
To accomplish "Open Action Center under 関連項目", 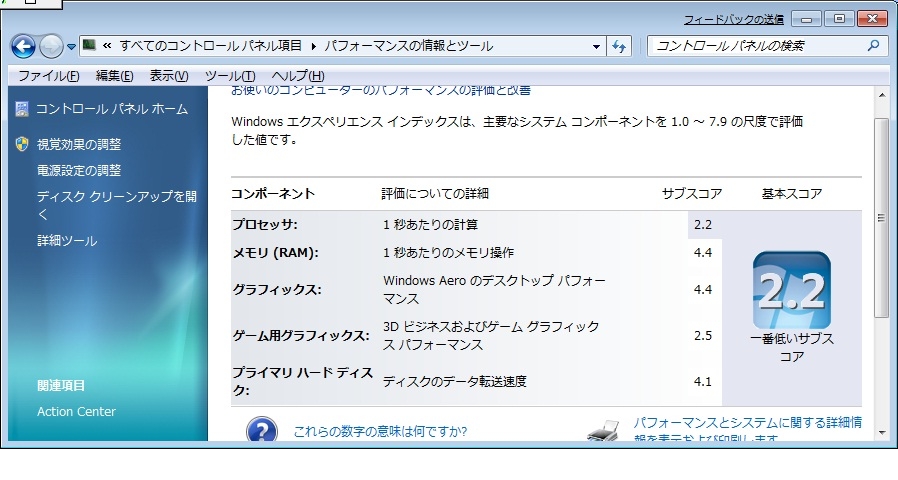I will (76, 411).
